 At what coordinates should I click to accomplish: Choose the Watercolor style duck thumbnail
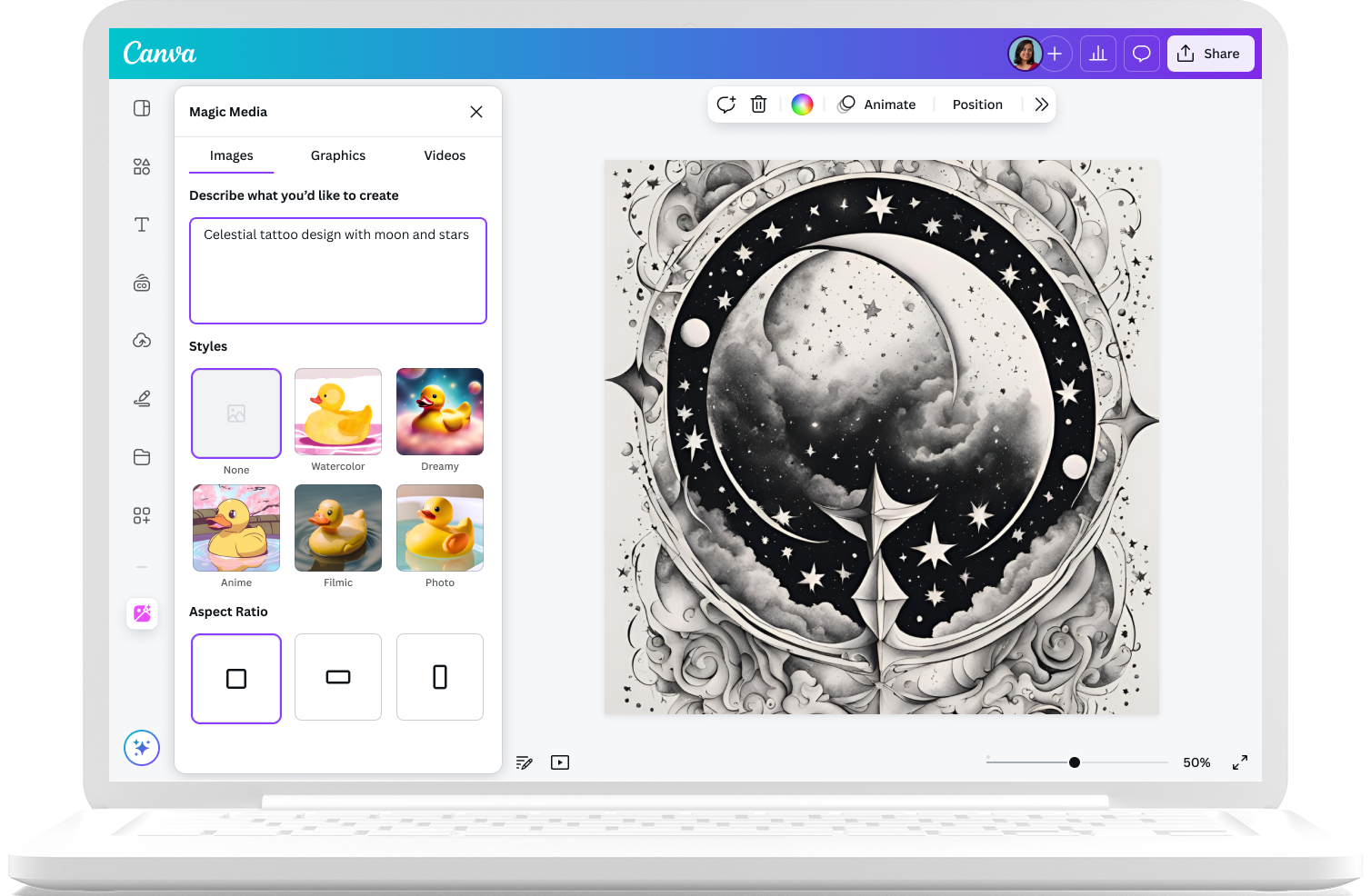tap(337, 412)
